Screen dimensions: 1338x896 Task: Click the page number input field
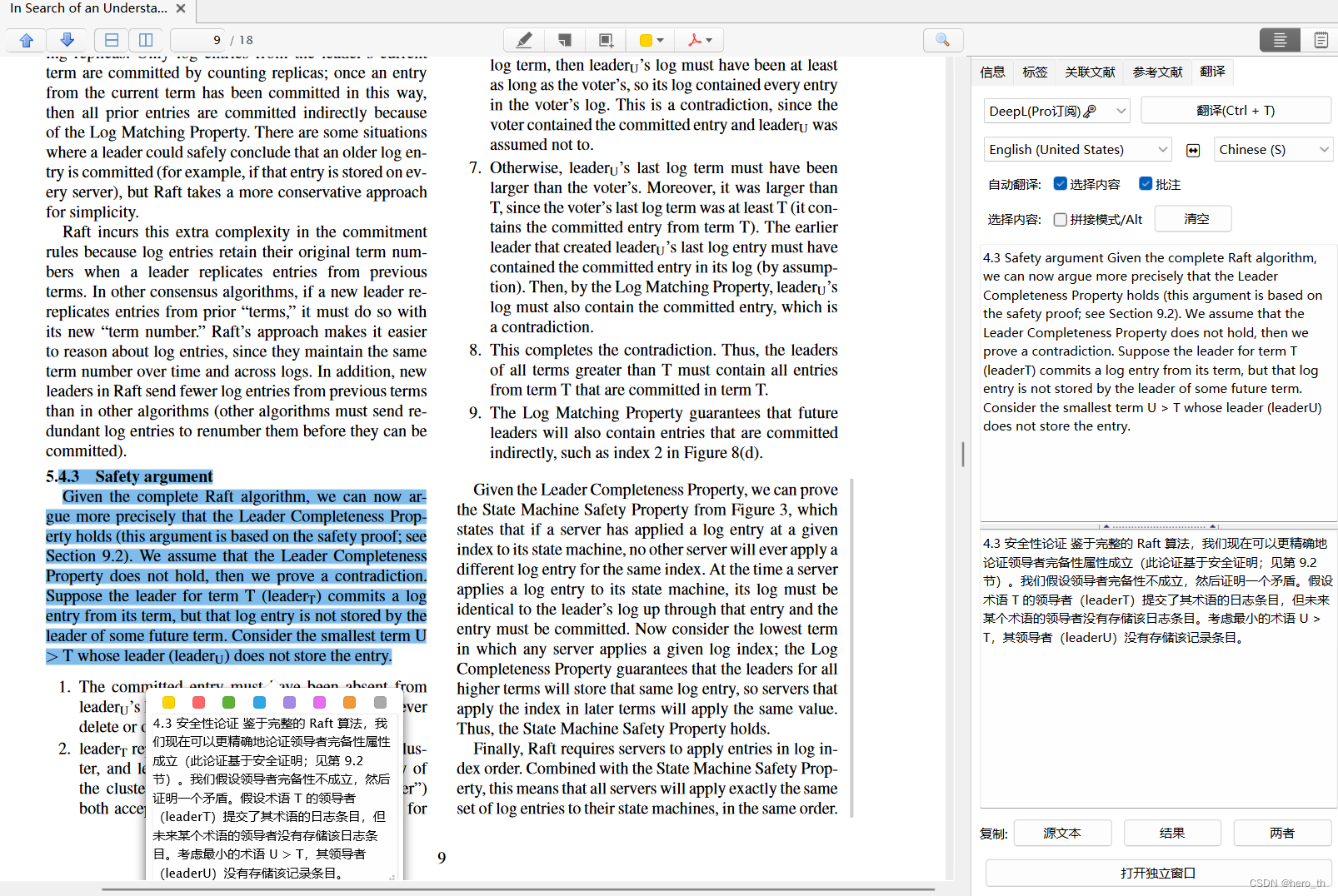click(197, 40)
